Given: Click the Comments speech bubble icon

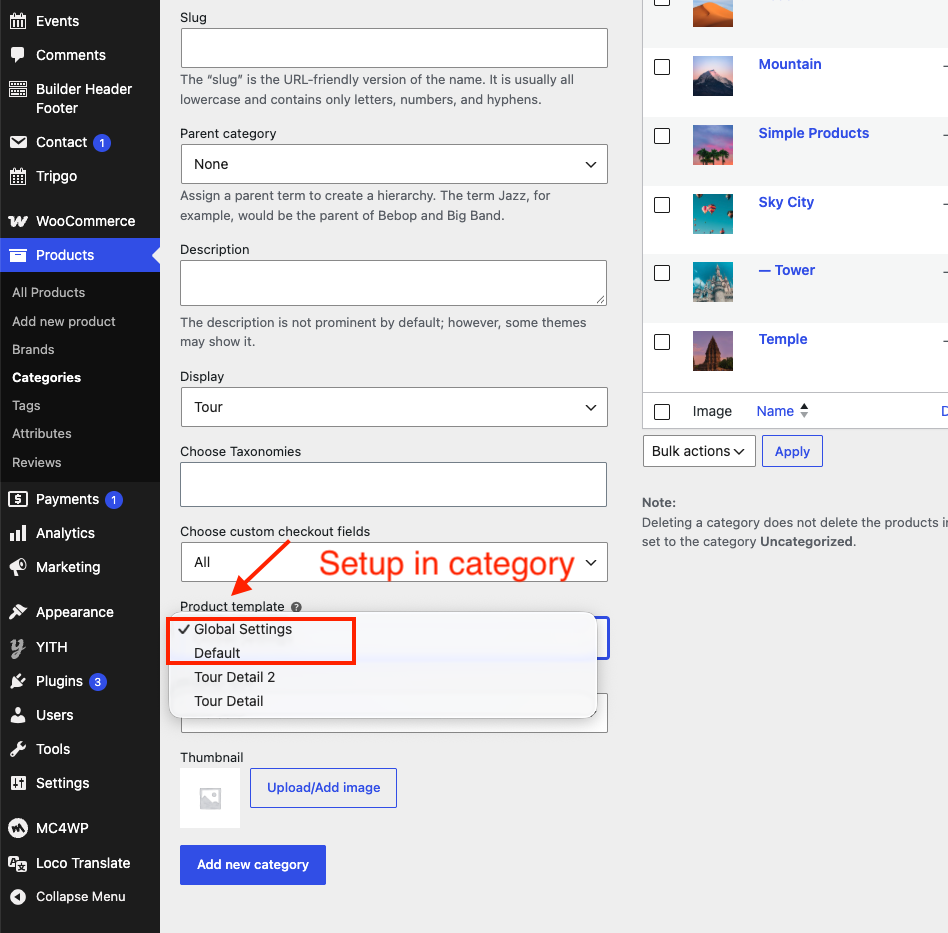Looking at the screenshot, I should tap(18, 55).
